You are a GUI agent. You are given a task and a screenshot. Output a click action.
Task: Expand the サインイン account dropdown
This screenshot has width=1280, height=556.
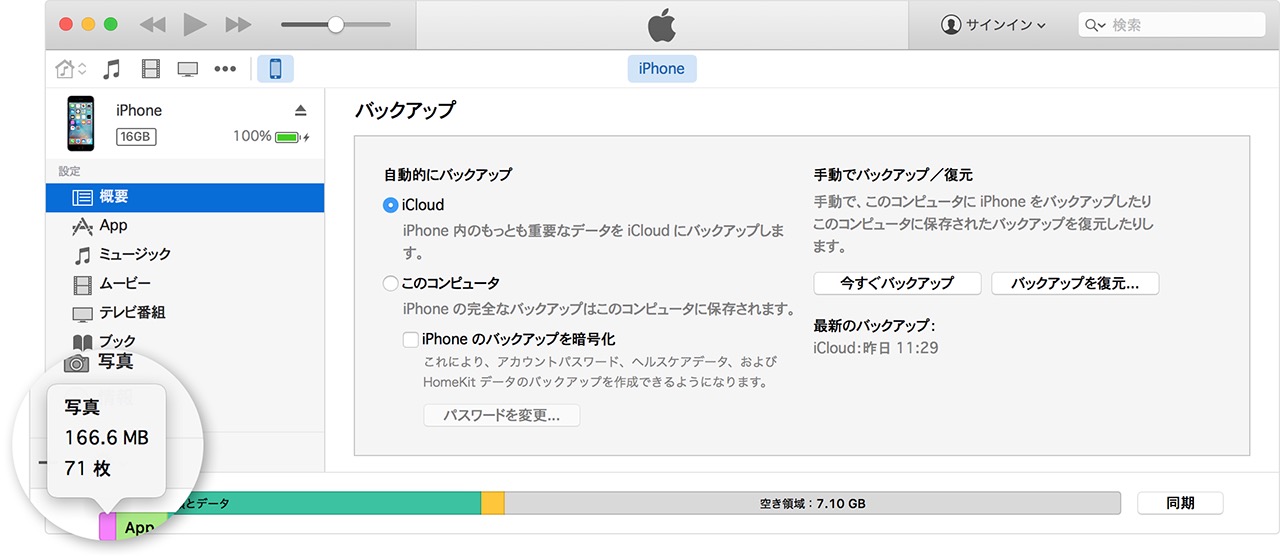click(994, 25)
